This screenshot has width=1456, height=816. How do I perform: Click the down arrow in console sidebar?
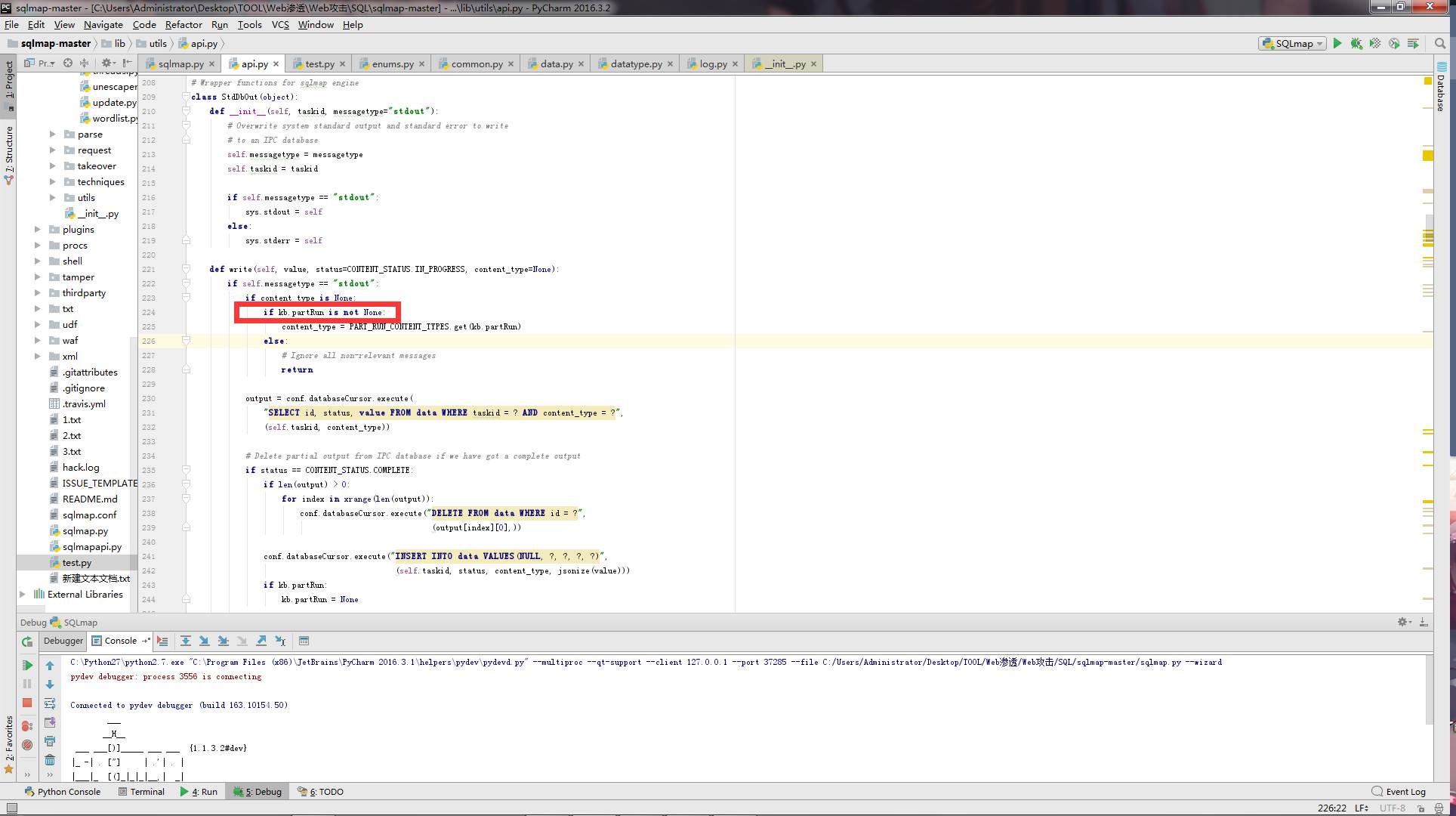50,685
